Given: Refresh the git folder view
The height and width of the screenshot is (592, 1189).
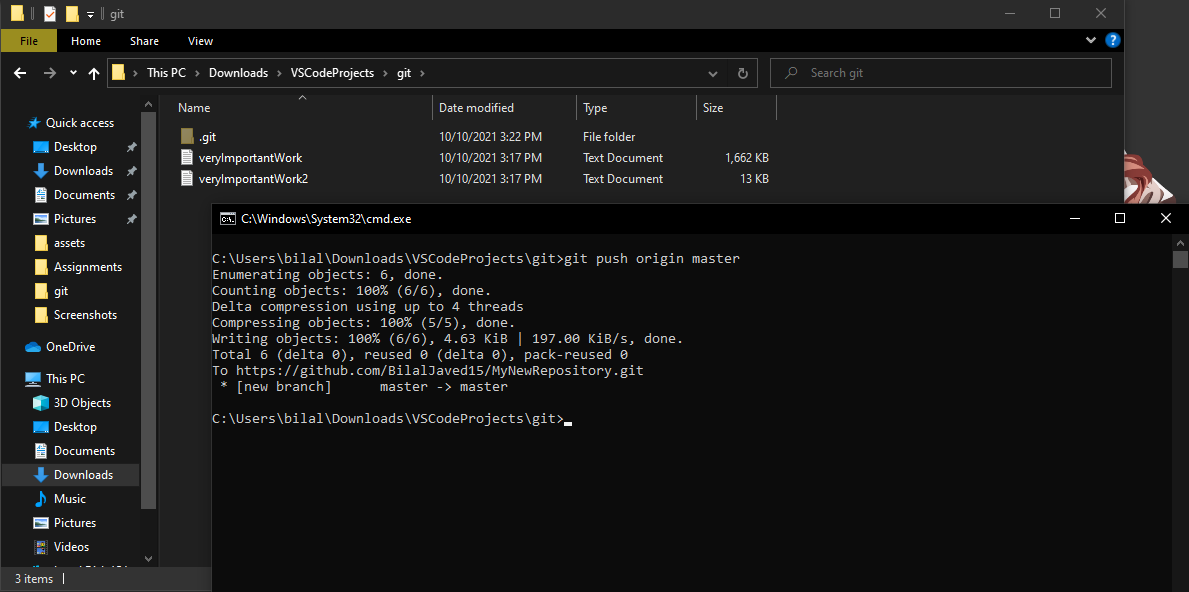Looking at the screenshot, I should [x=742, y=73].
